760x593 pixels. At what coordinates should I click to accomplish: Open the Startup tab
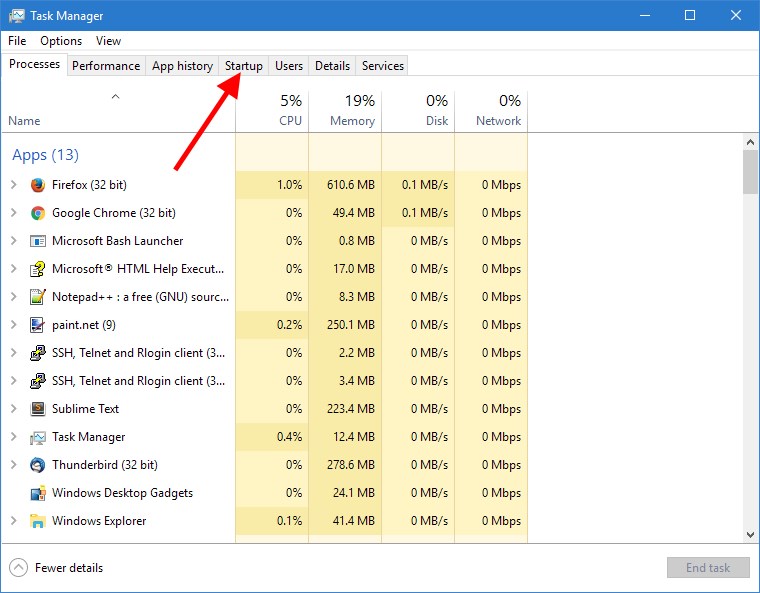244,66
